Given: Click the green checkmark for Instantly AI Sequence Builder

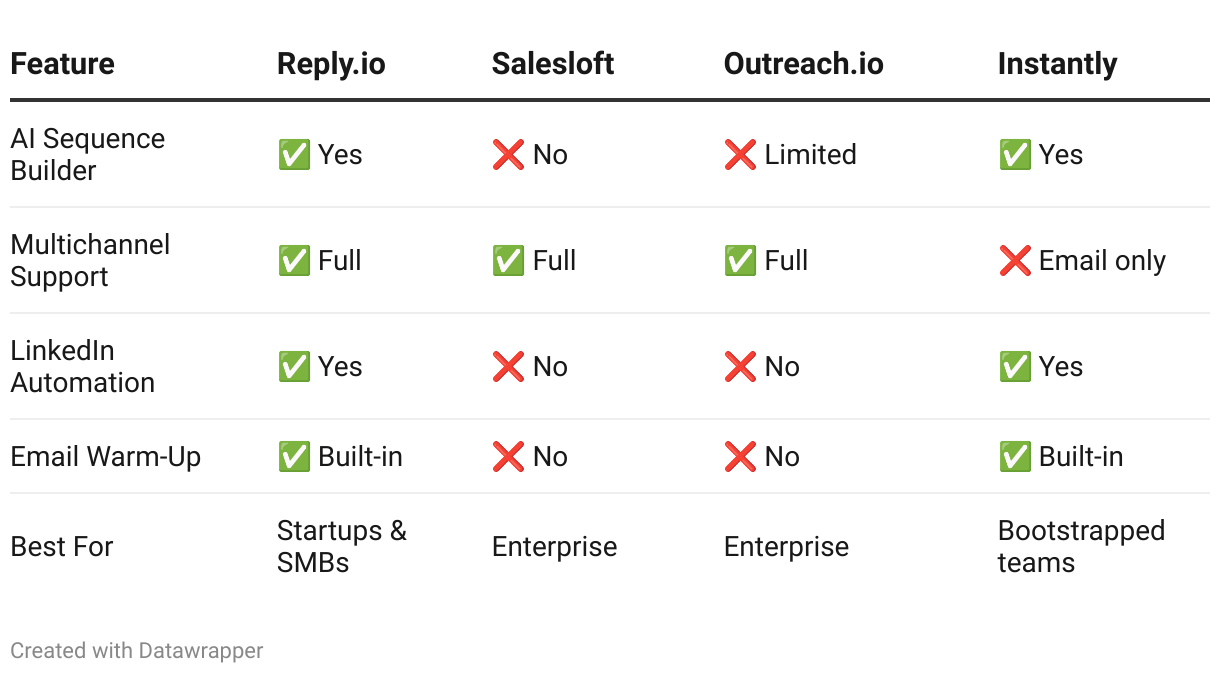Looking at the screenshot, I should tap(1014, 155).
